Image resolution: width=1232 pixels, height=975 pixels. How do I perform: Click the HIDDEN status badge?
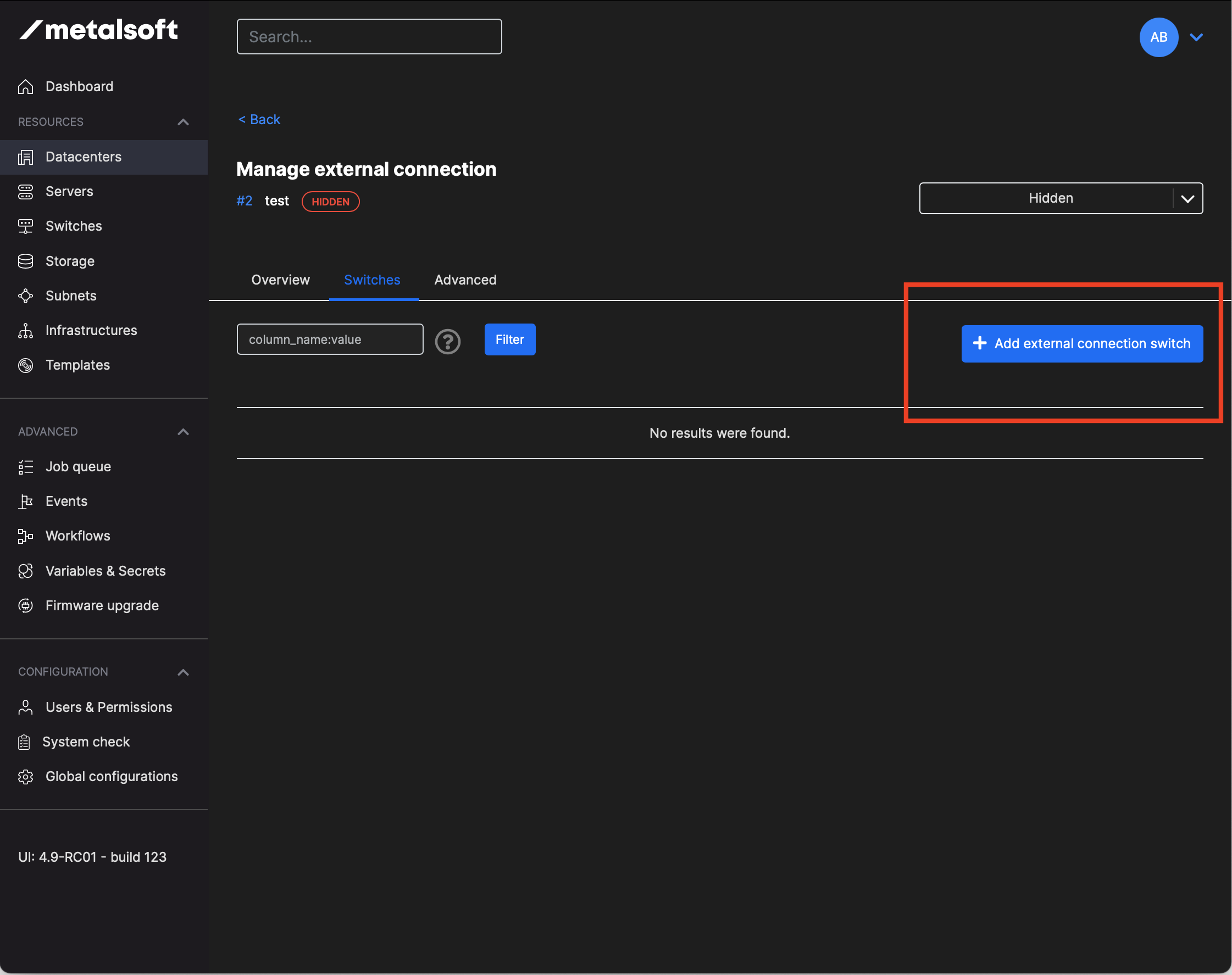(331, 202)
